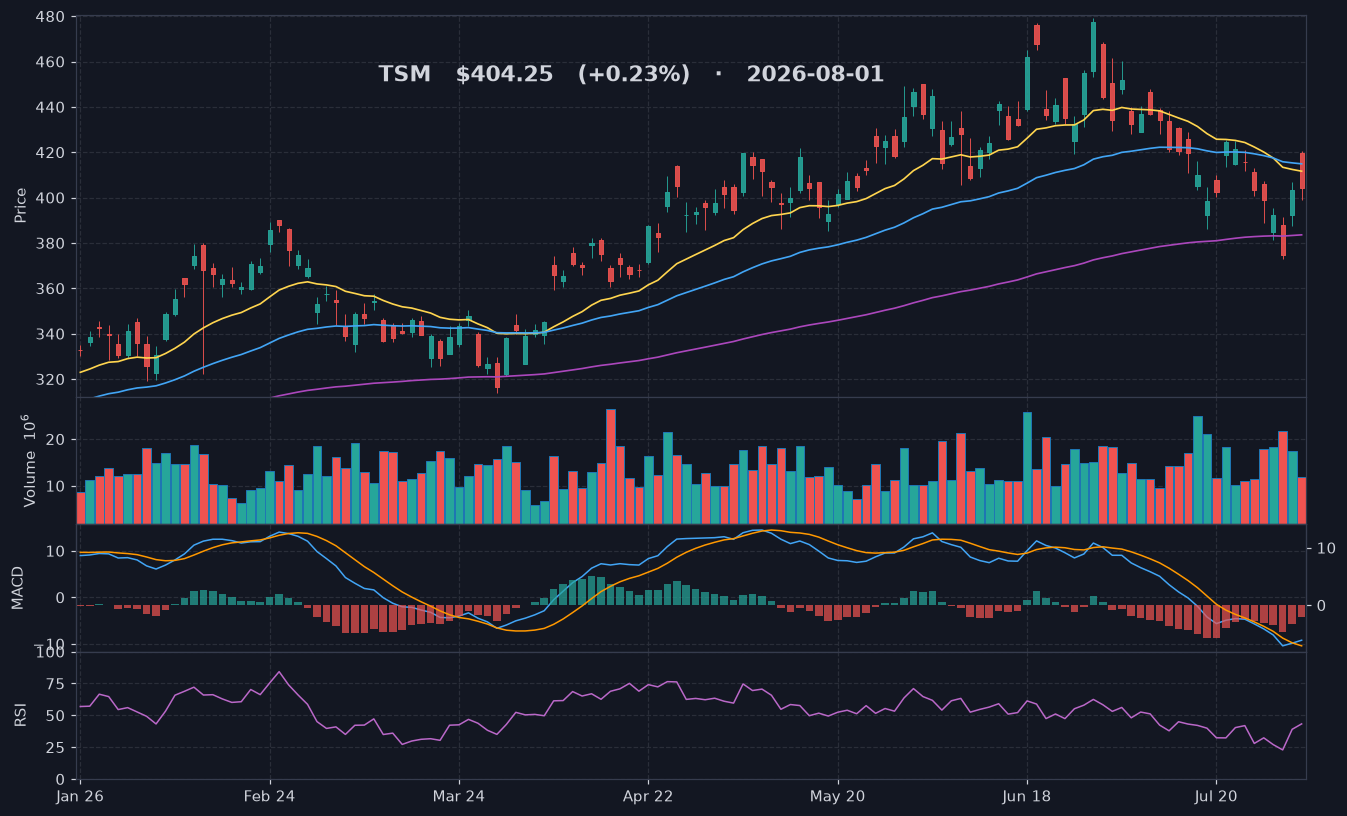This screenshot has height=816, width=1347.
Task: Click the Apr 22 date label
Action: [648, 797]
